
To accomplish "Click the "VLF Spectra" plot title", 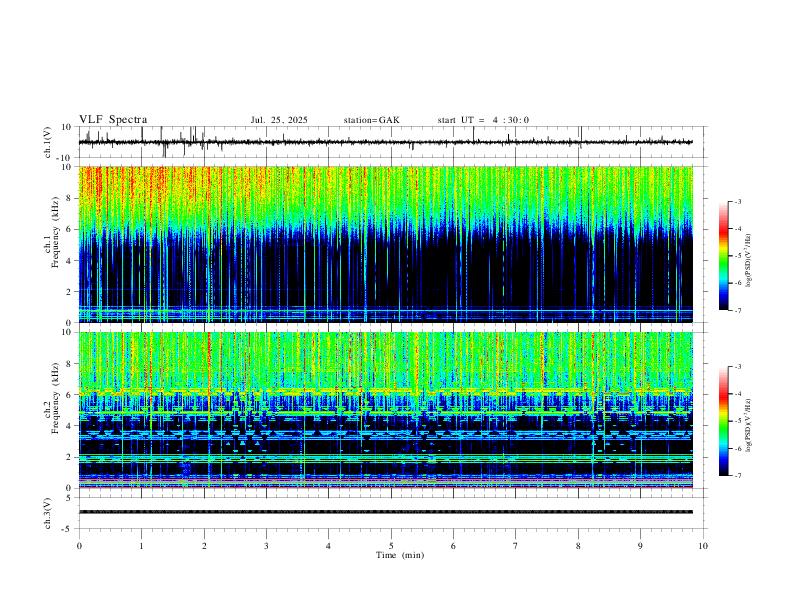I will click(113, 120).
